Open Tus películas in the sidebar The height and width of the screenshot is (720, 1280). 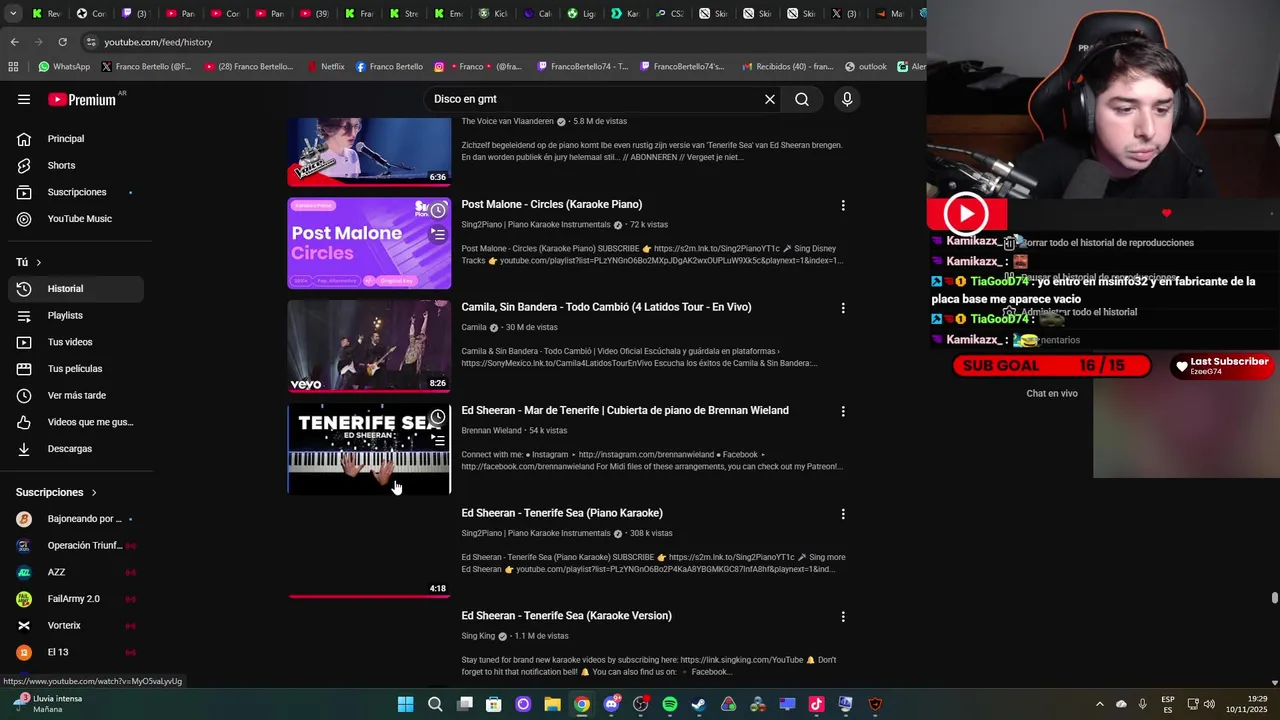tap(76, 369)
